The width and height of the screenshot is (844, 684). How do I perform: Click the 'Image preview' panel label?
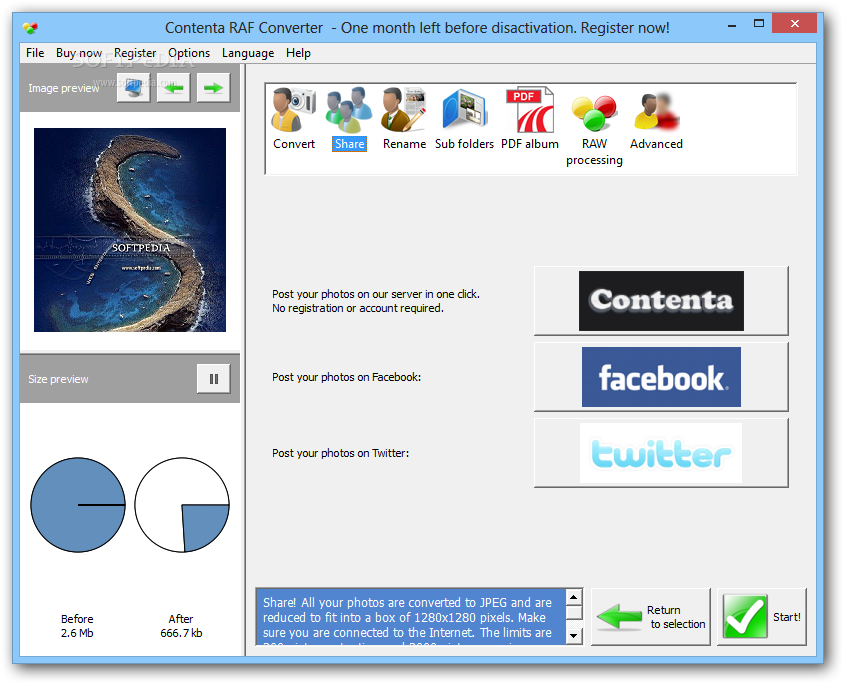[64, 88]
